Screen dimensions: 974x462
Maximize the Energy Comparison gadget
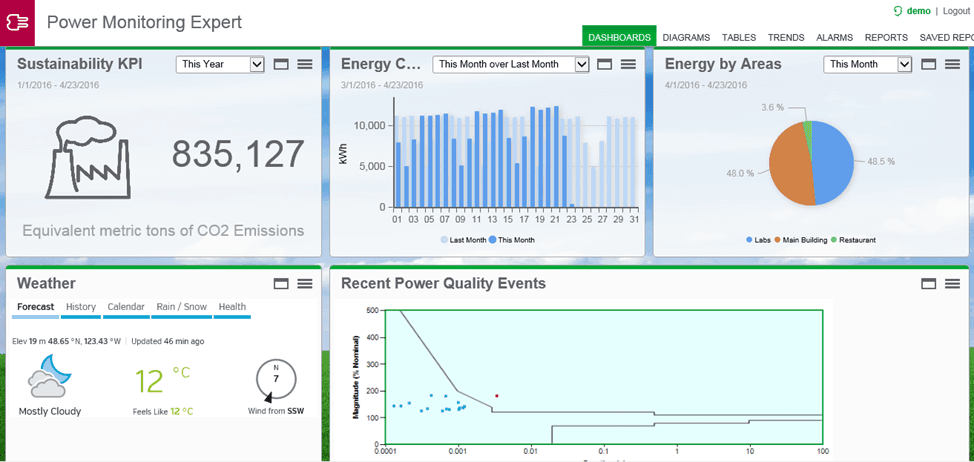[605, 64]
